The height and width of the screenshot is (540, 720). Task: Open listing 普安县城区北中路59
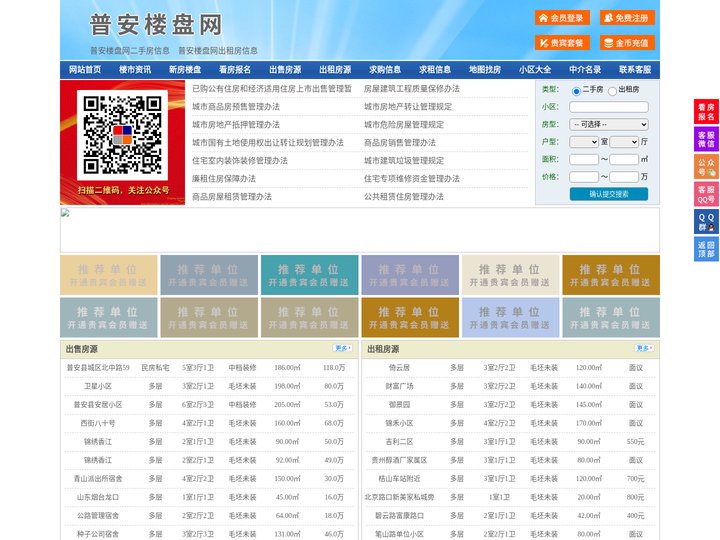pos(98,368)
